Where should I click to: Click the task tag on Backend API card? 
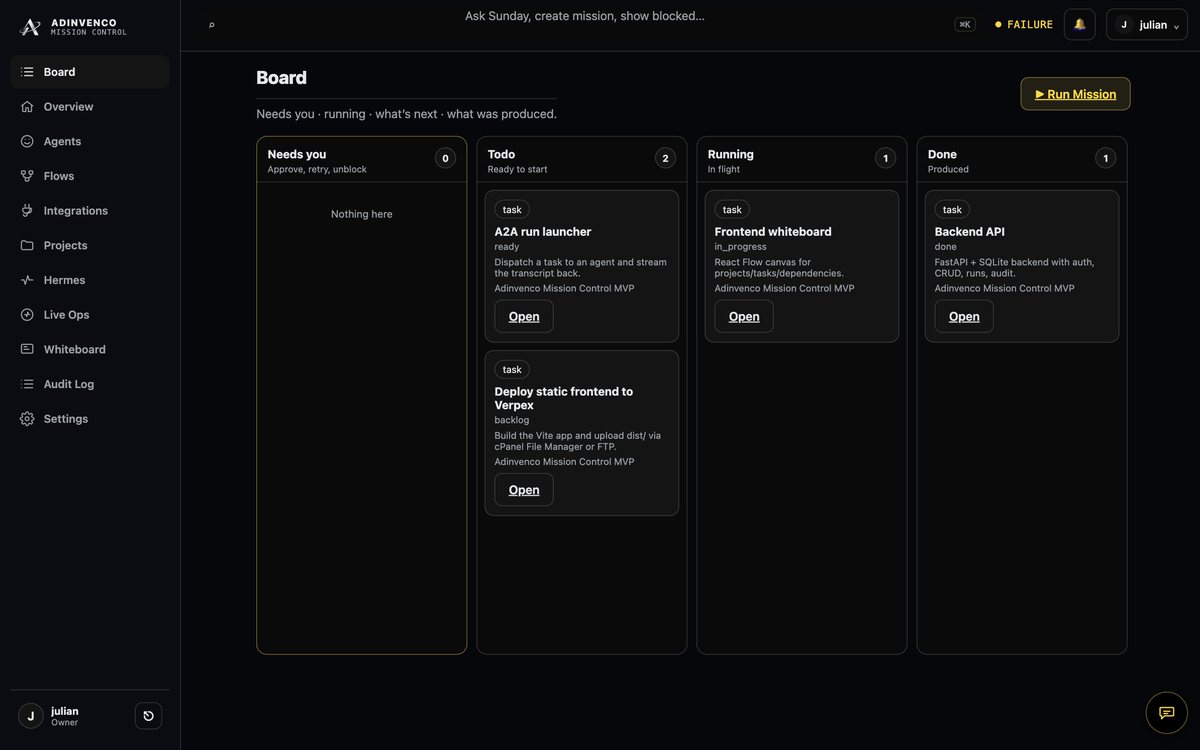952,209
